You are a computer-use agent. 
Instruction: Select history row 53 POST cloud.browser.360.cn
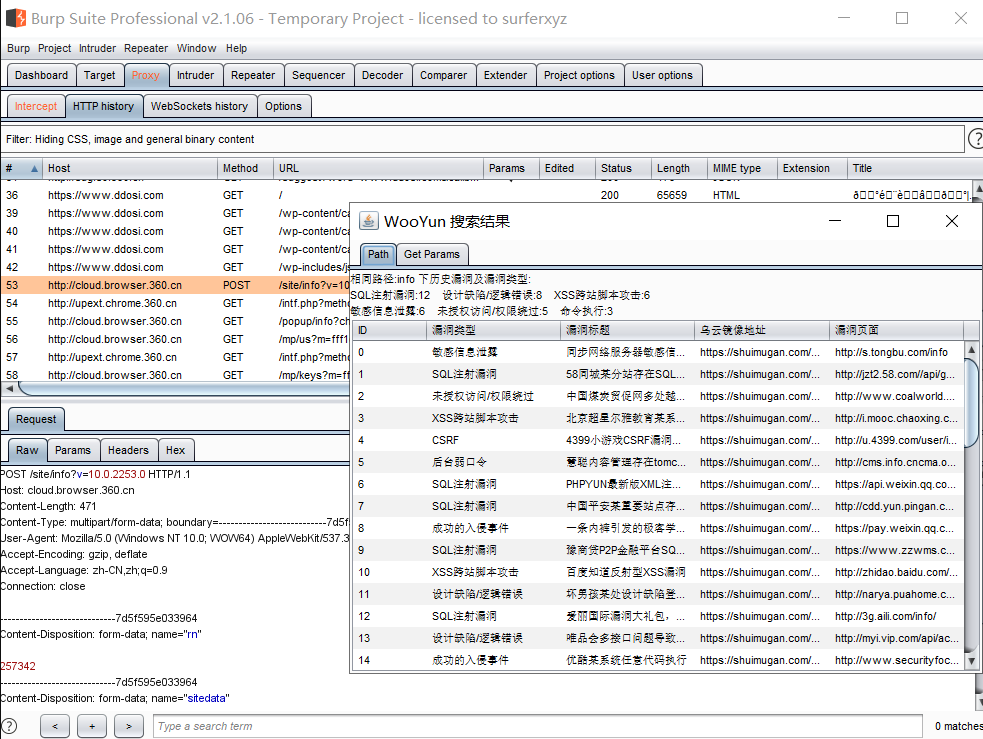click(x=176, y=285)
